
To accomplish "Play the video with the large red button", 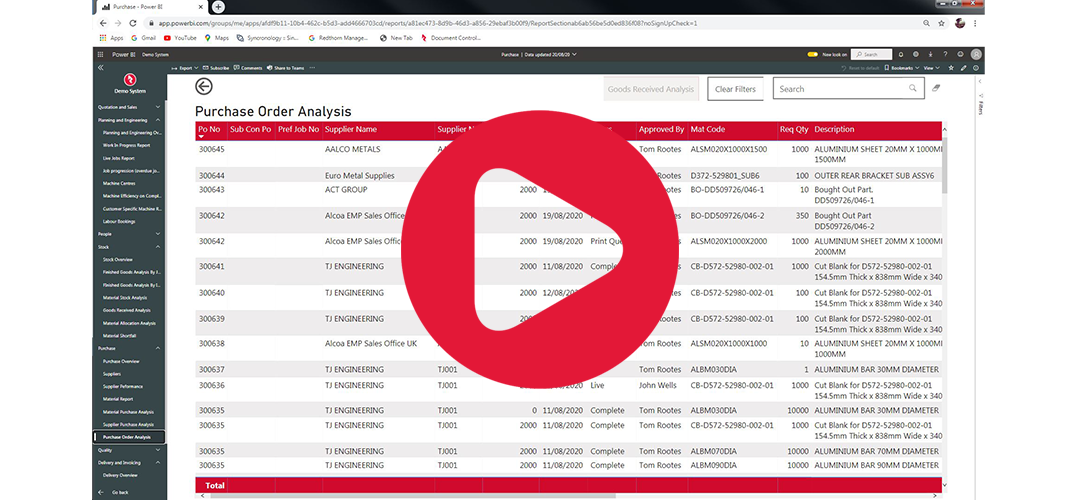I will [540, 250].
